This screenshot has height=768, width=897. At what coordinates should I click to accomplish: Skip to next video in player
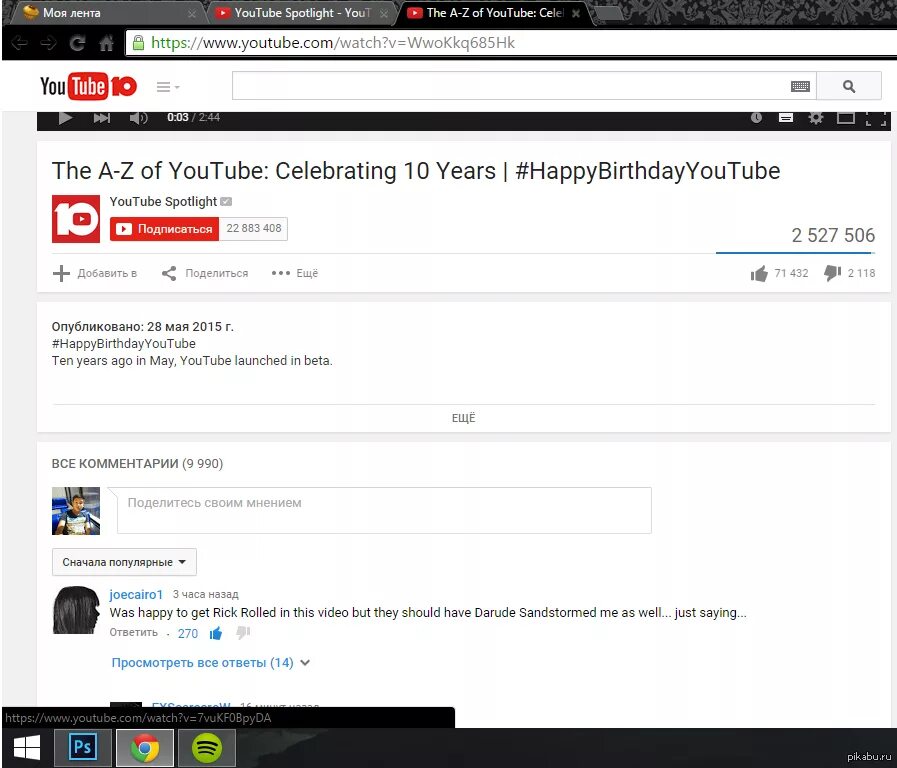pyautogui.click(x=102, y=118)
